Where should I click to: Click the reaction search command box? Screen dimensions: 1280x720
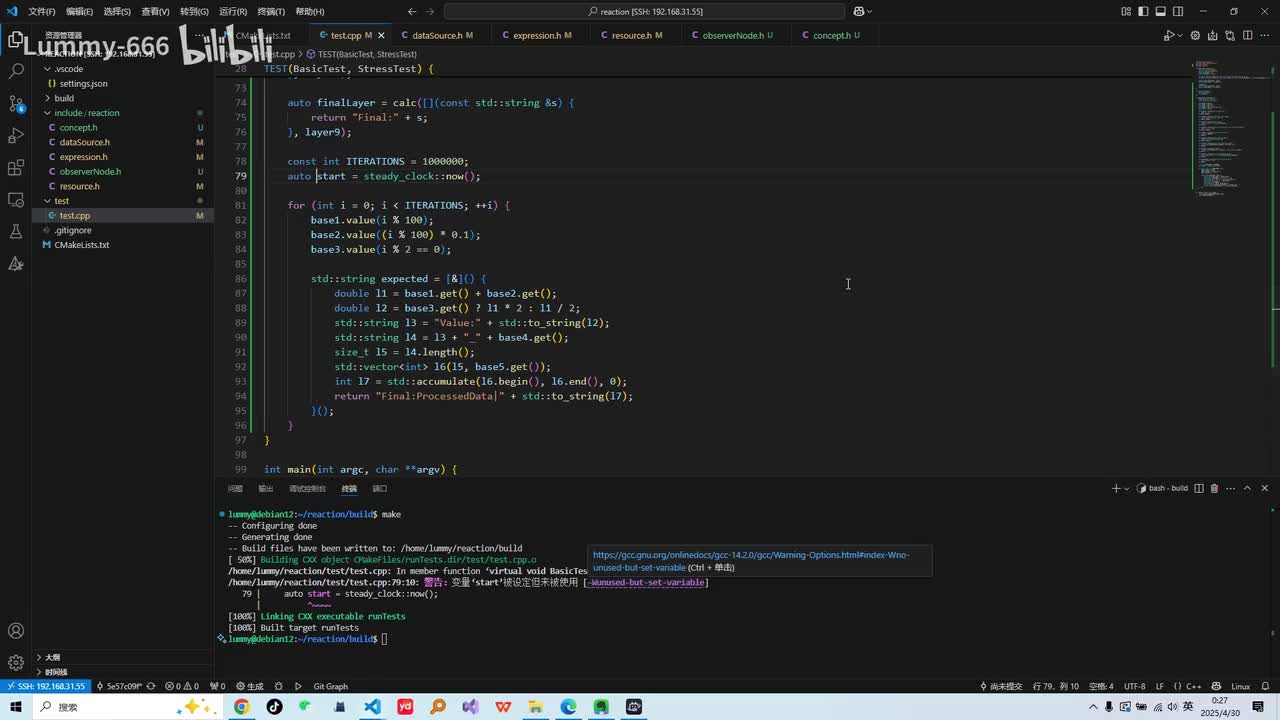(x=643, y=11)
